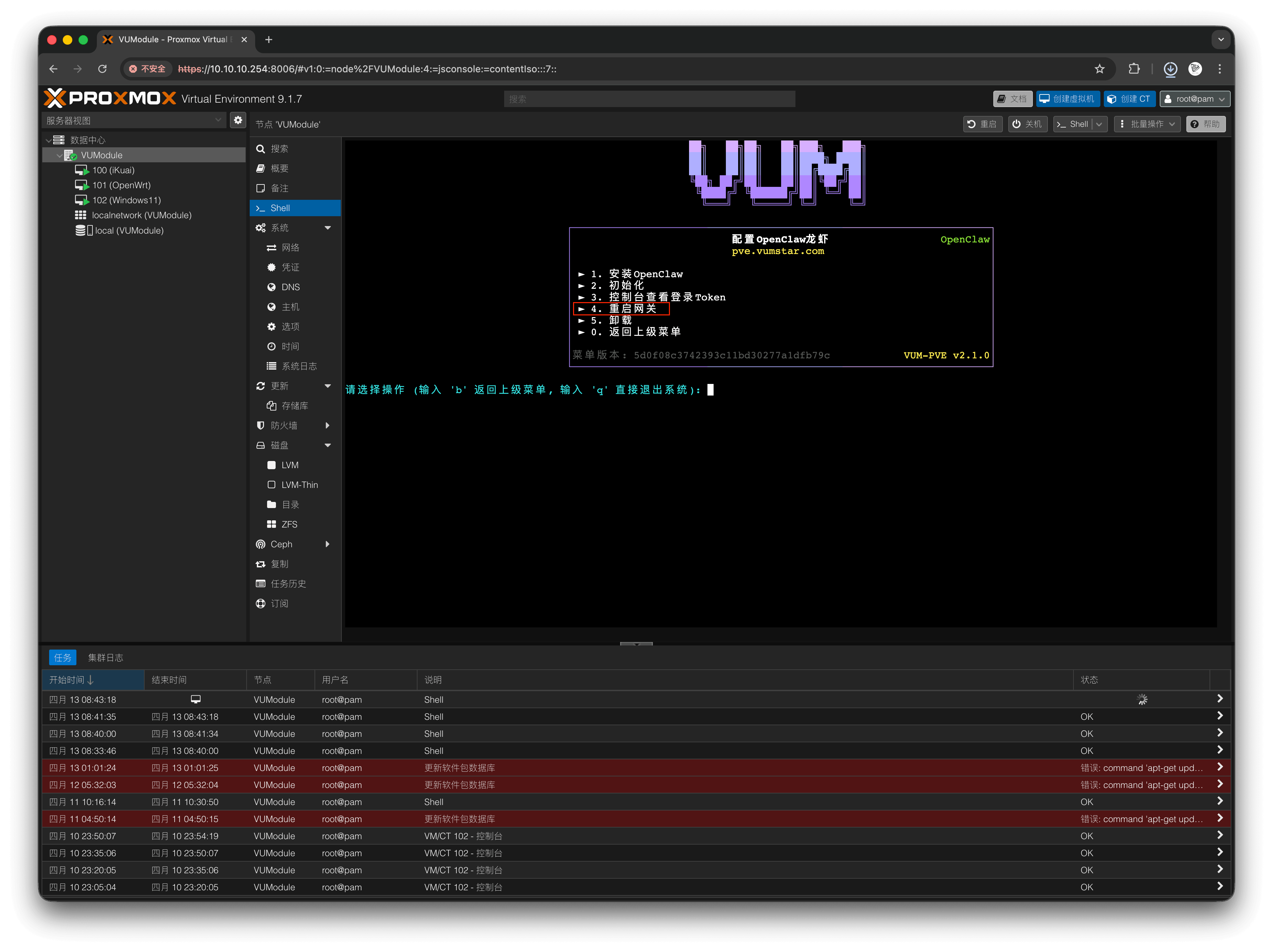Screen dimensions: 1273x952
Task: Close the VUModule Proxmox browser tab
Action: click(244, 40)
